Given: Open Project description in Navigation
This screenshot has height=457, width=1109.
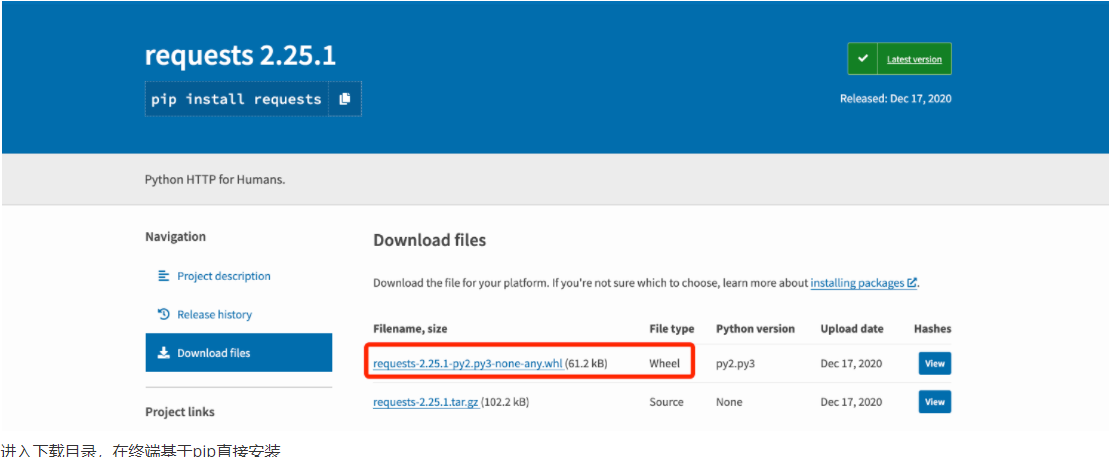Looking at the screenshot, I should click(x=223, y=276).
